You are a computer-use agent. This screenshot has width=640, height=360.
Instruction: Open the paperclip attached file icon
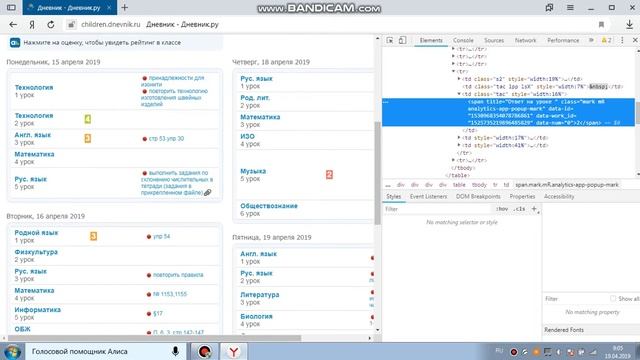point(208,192)
